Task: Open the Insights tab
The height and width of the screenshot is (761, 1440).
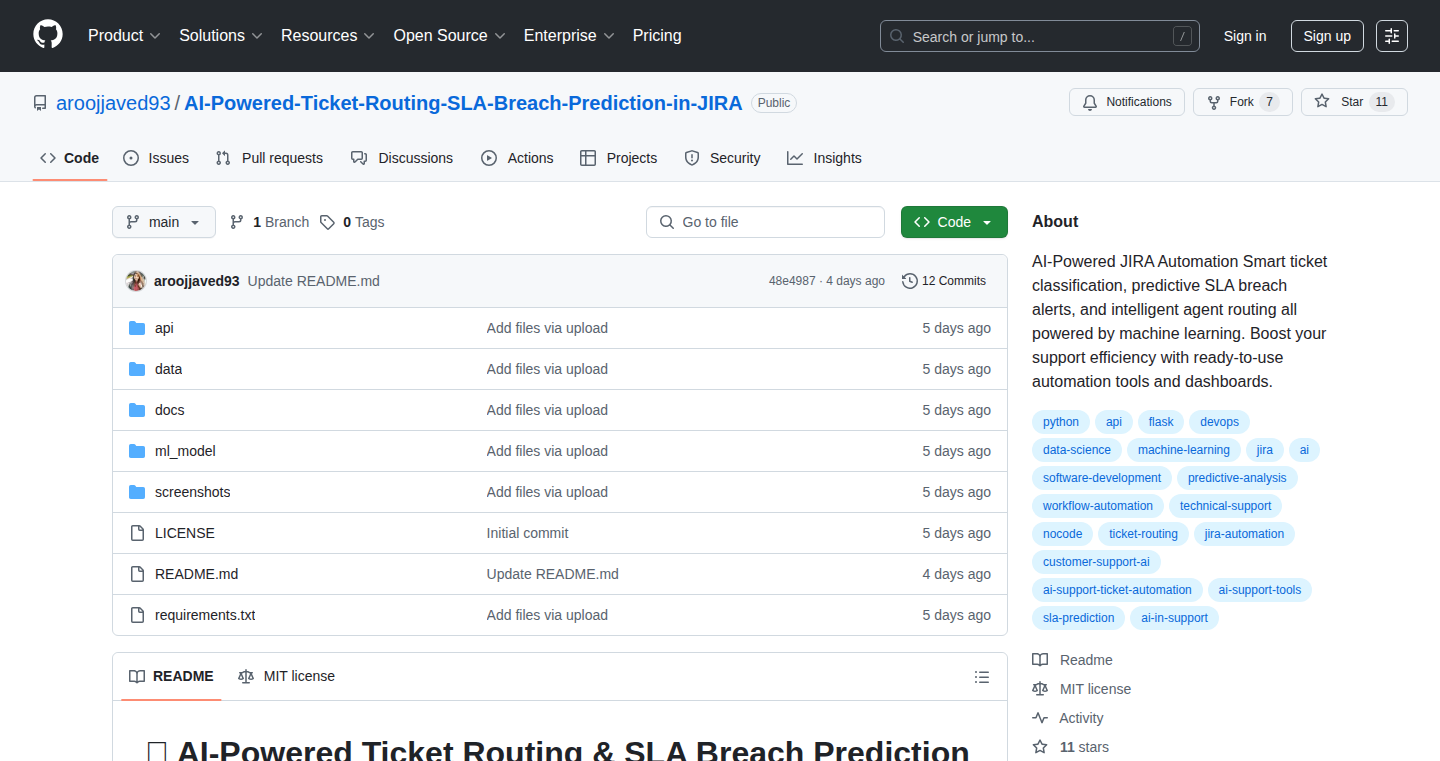Action: coord(824,158)
